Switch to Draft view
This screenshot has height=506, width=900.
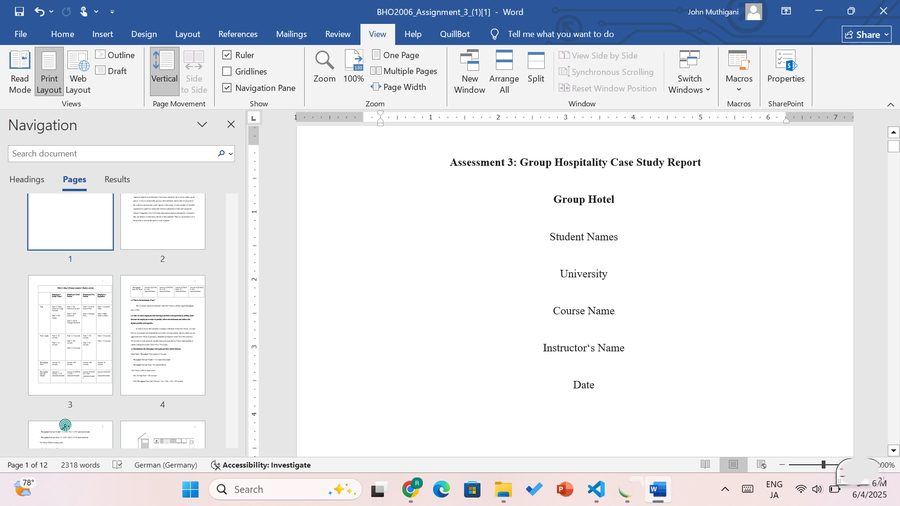point(111,71)
